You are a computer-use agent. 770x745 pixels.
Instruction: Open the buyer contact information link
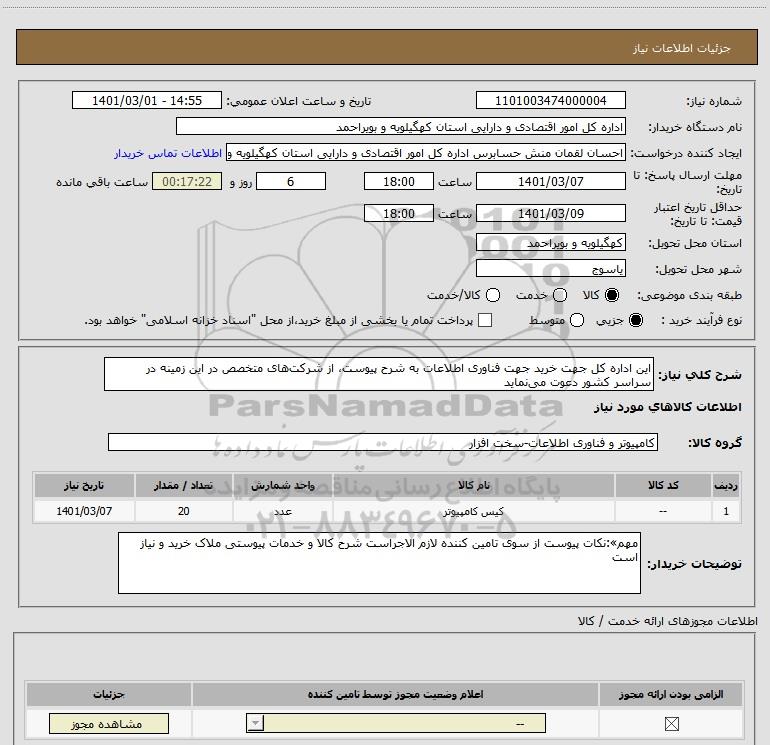[x=168, y=153]
